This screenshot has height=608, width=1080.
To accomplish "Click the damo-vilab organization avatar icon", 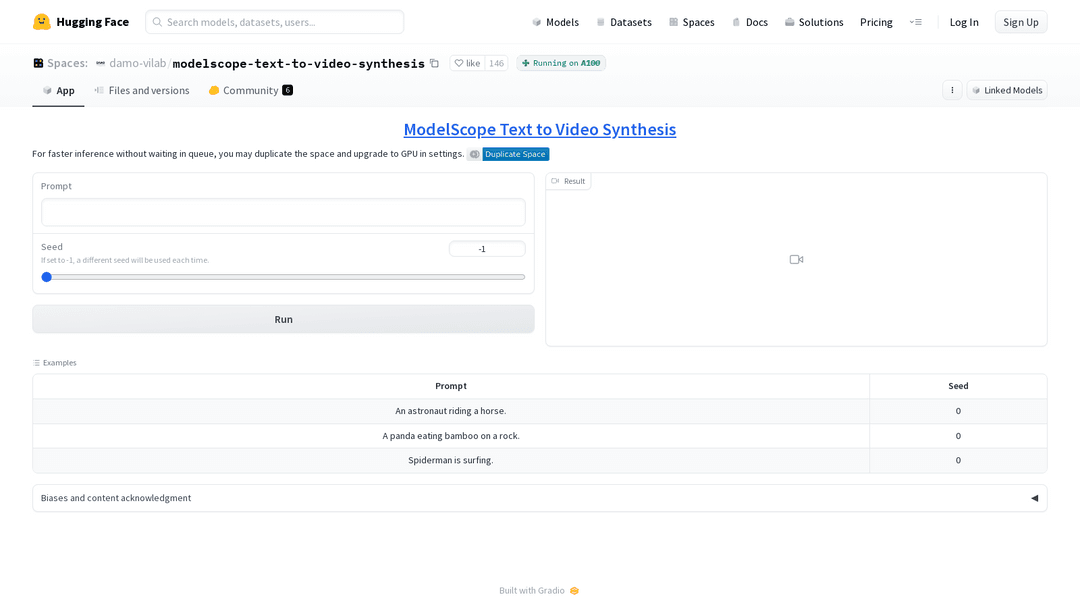I will tap(101, 63).
